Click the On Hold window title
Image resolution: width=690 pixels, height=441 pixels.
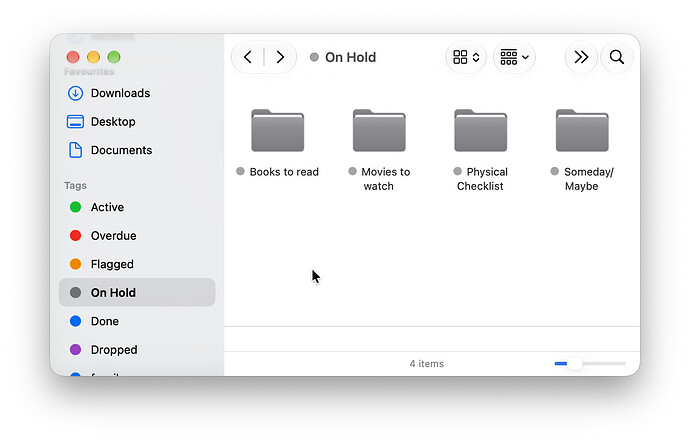(350, 57)
